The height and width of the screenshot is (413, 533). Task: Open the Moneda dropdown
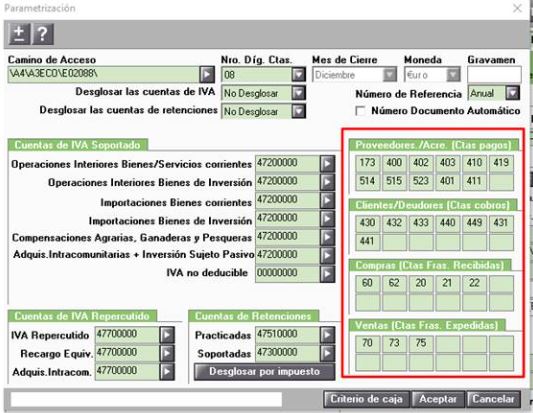pos(453,74)
